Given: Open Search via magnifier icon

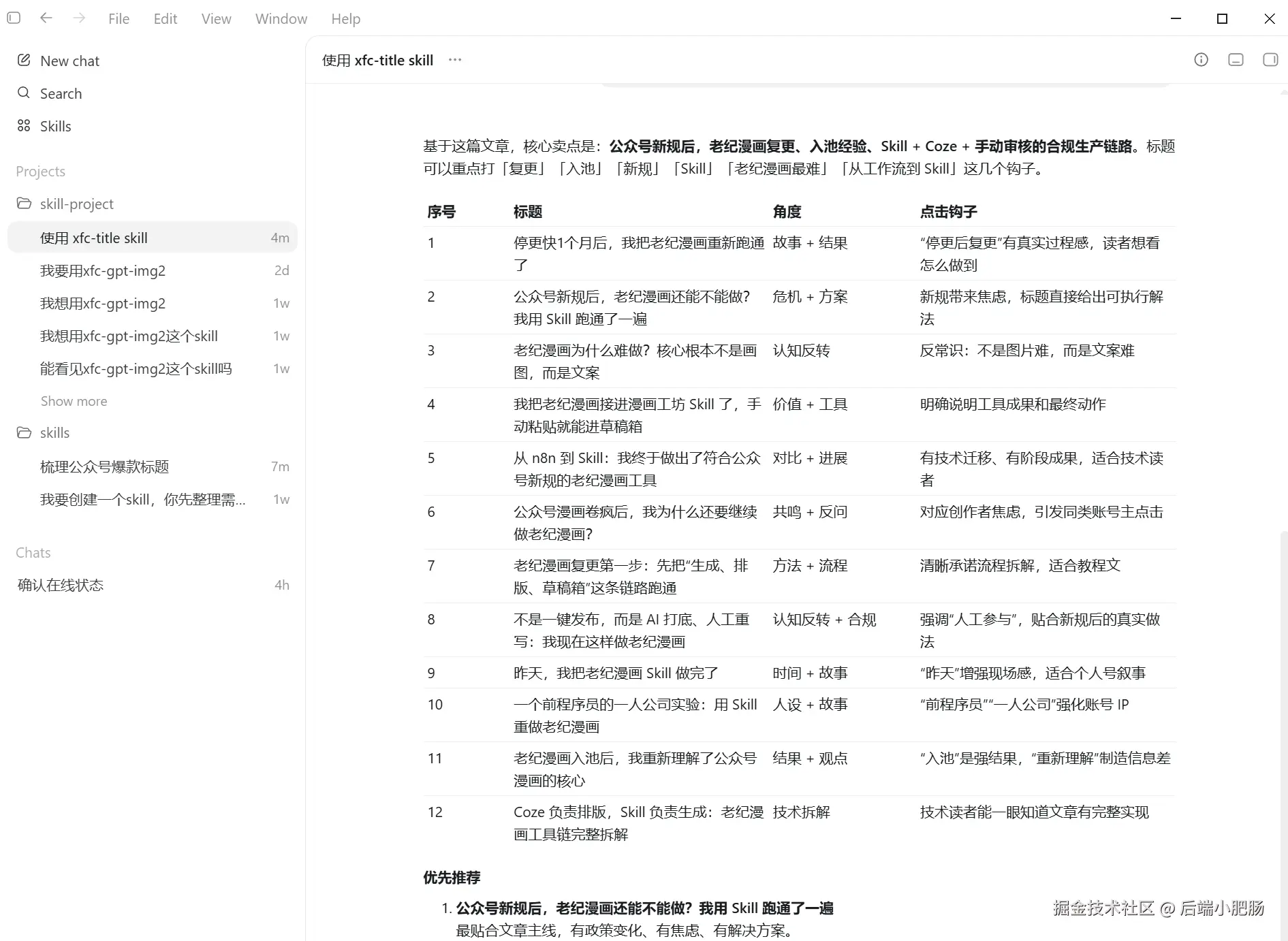Looking at the screenshot, I should click(x=24, y=93).
